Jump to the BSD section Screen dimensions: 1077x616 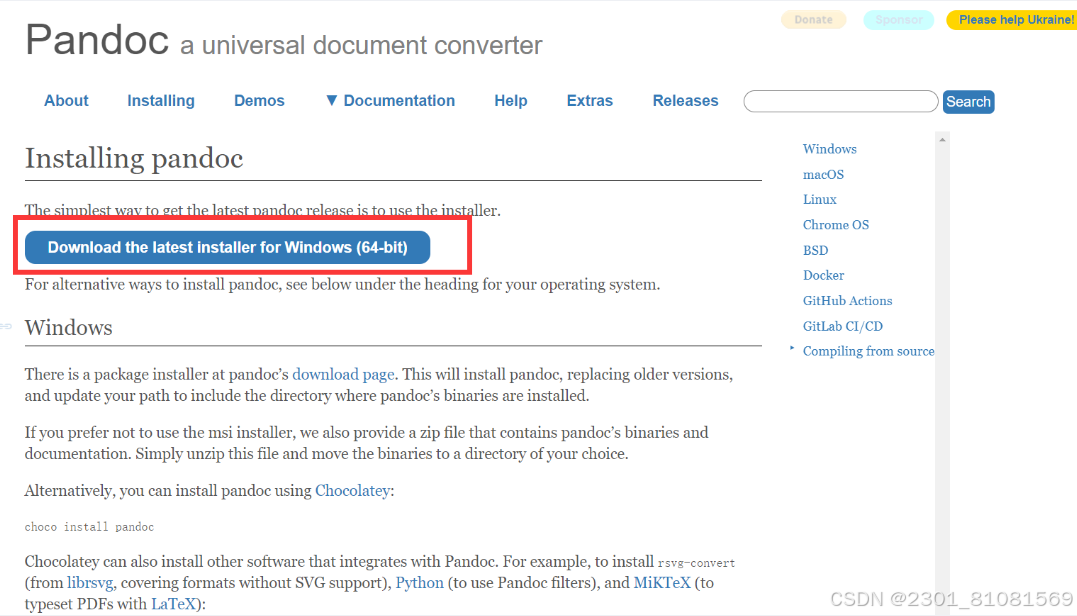(x=815, y=251)
